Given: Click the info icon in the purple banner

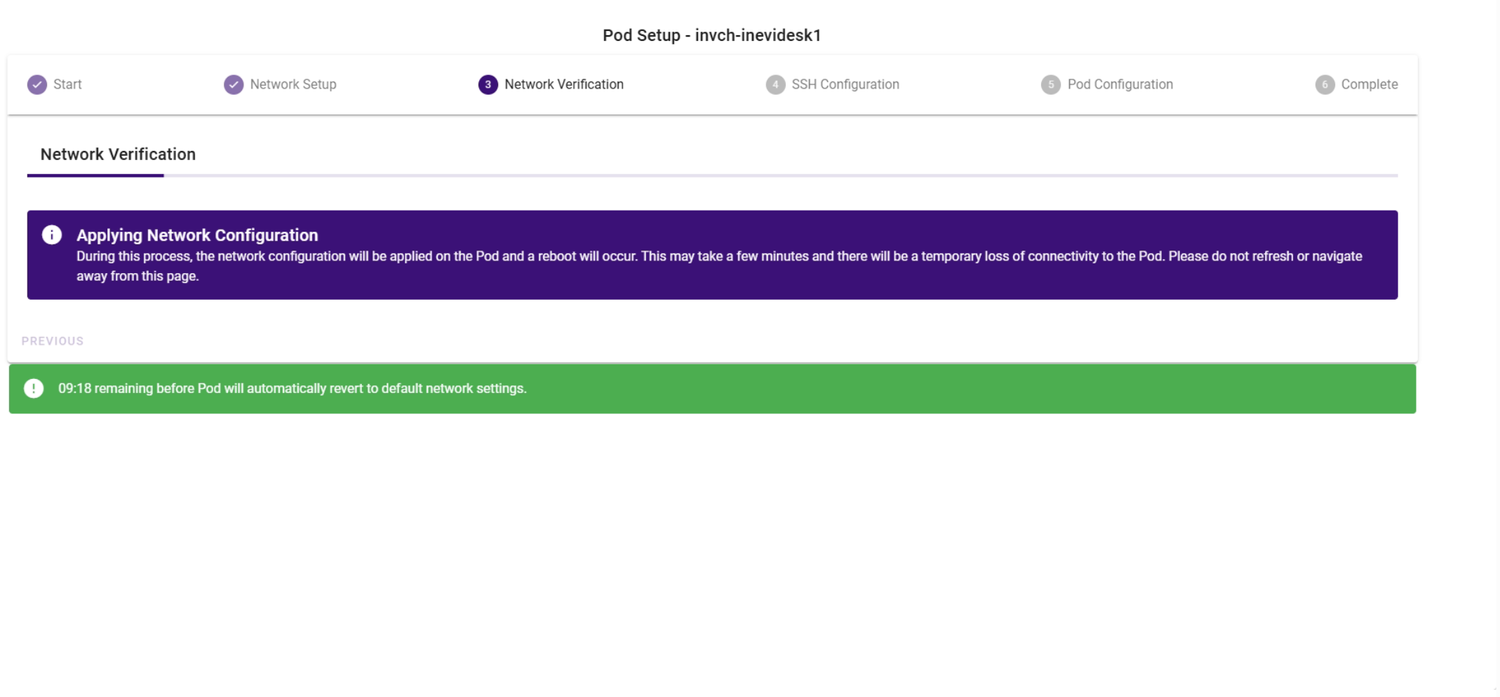Looking at the screenshot, I should tap(51, 234).
